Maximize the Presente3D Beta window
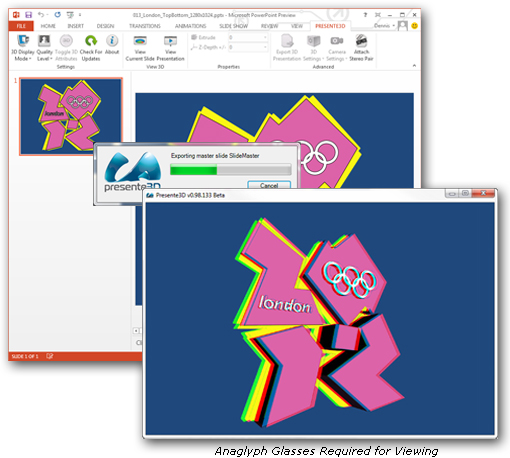 click(465, 193)
